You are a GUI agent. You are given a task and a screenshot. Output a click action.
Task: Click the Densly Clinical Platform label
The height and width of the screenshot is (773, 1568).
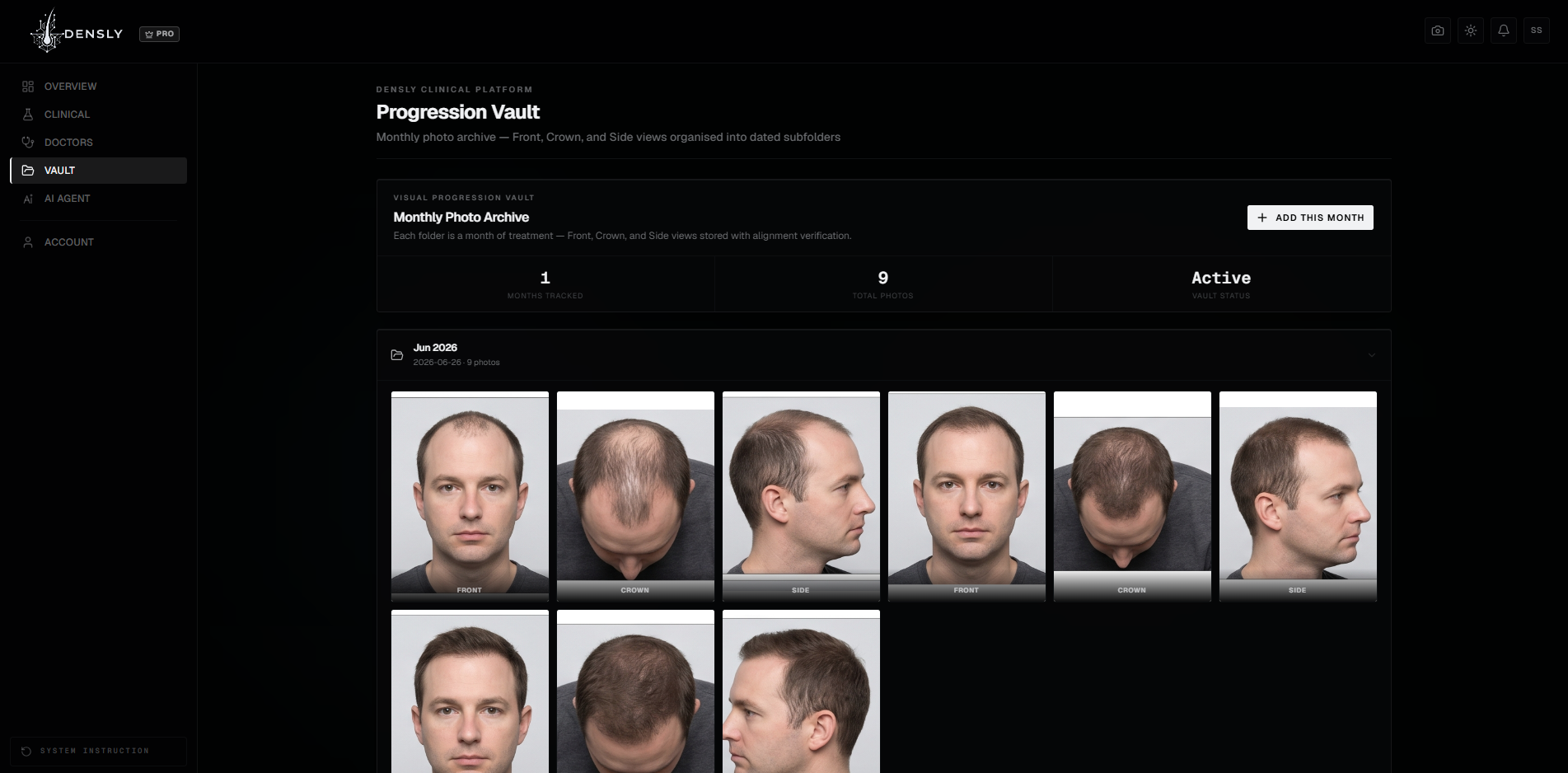click(455, 90)
